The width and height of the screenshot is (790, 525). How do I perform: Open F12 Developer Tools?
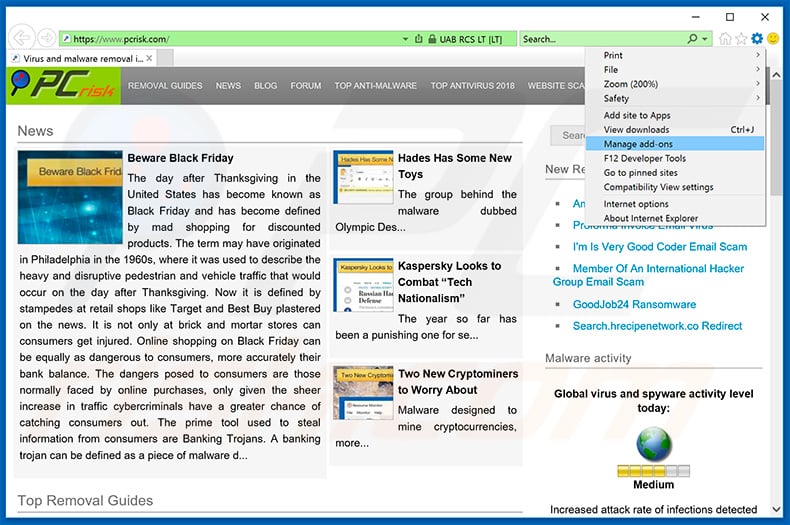[675, 158]
